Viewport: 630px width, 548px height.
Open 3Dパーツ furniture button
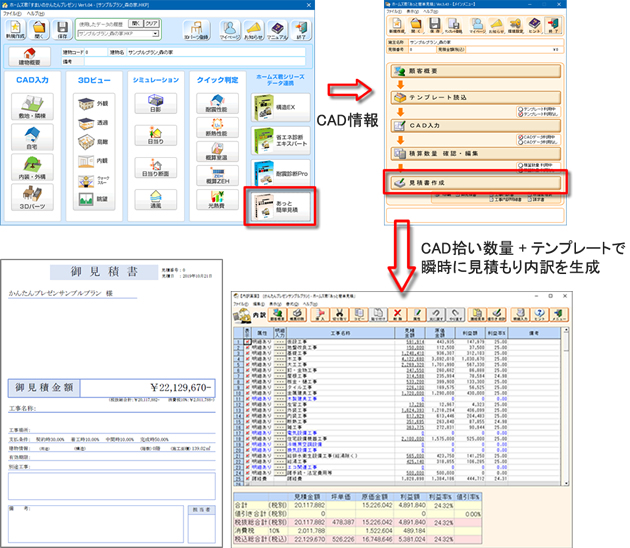32,197
